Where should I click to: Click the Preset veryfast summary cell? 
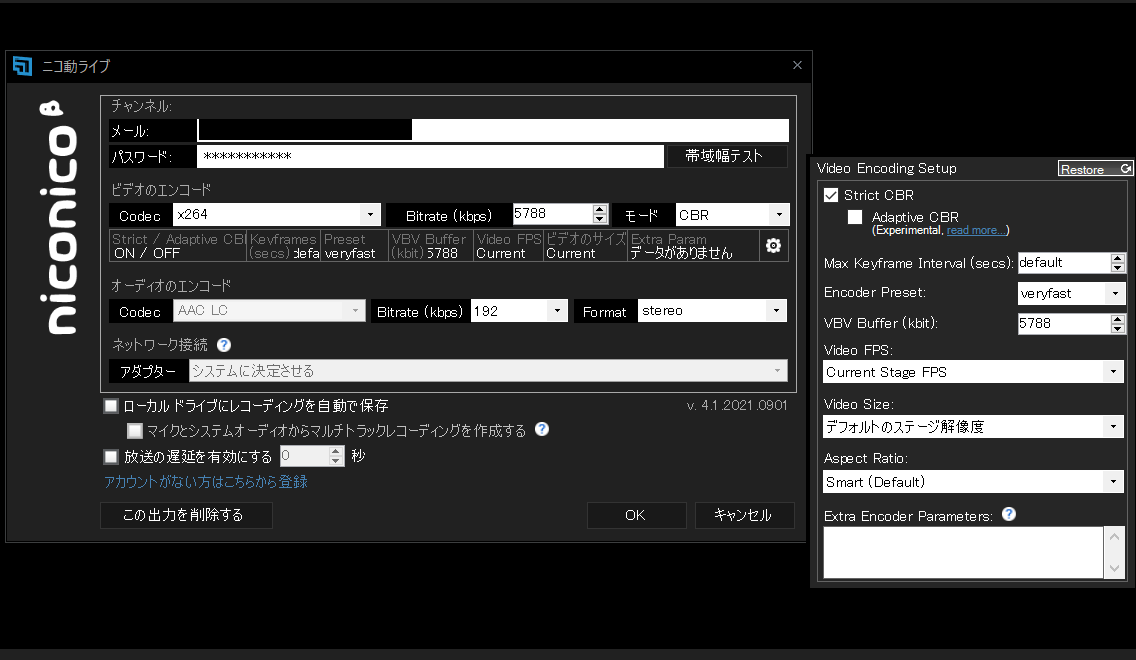click(354, 246)
